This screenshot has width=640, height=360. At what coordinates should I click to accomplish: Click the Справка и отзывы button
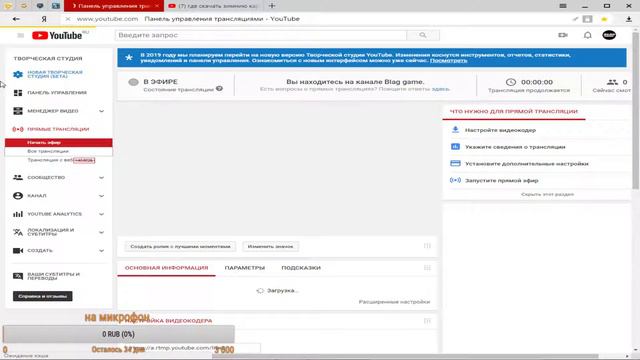click(x=42, y=296)
